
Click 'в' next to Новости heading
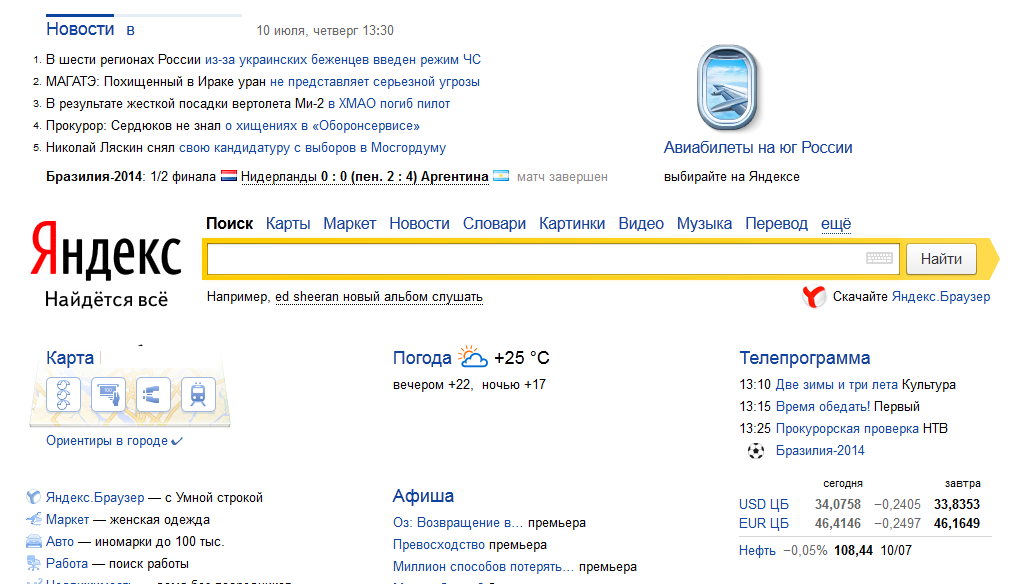(x=130, y=30)
